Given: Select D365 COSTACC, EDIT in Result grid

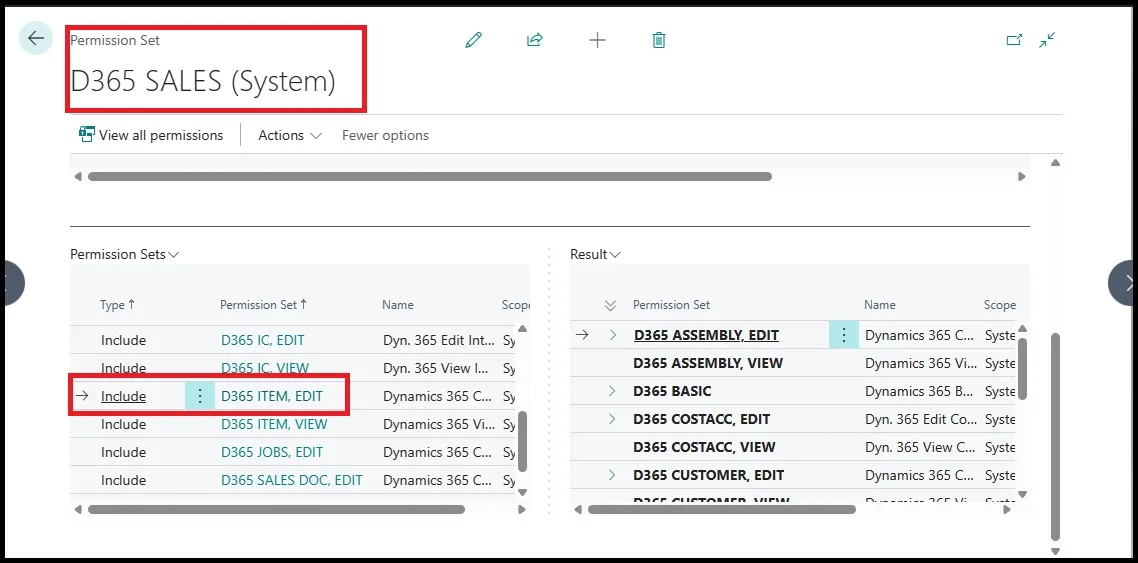Looking at the screenshot, I should (702, 419).
